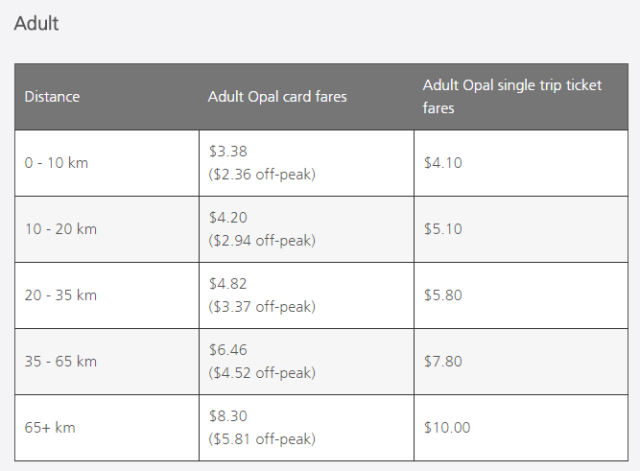Select the Distance column header
Image resolution: width=640 pixels, height=471 pixels.
52,97
